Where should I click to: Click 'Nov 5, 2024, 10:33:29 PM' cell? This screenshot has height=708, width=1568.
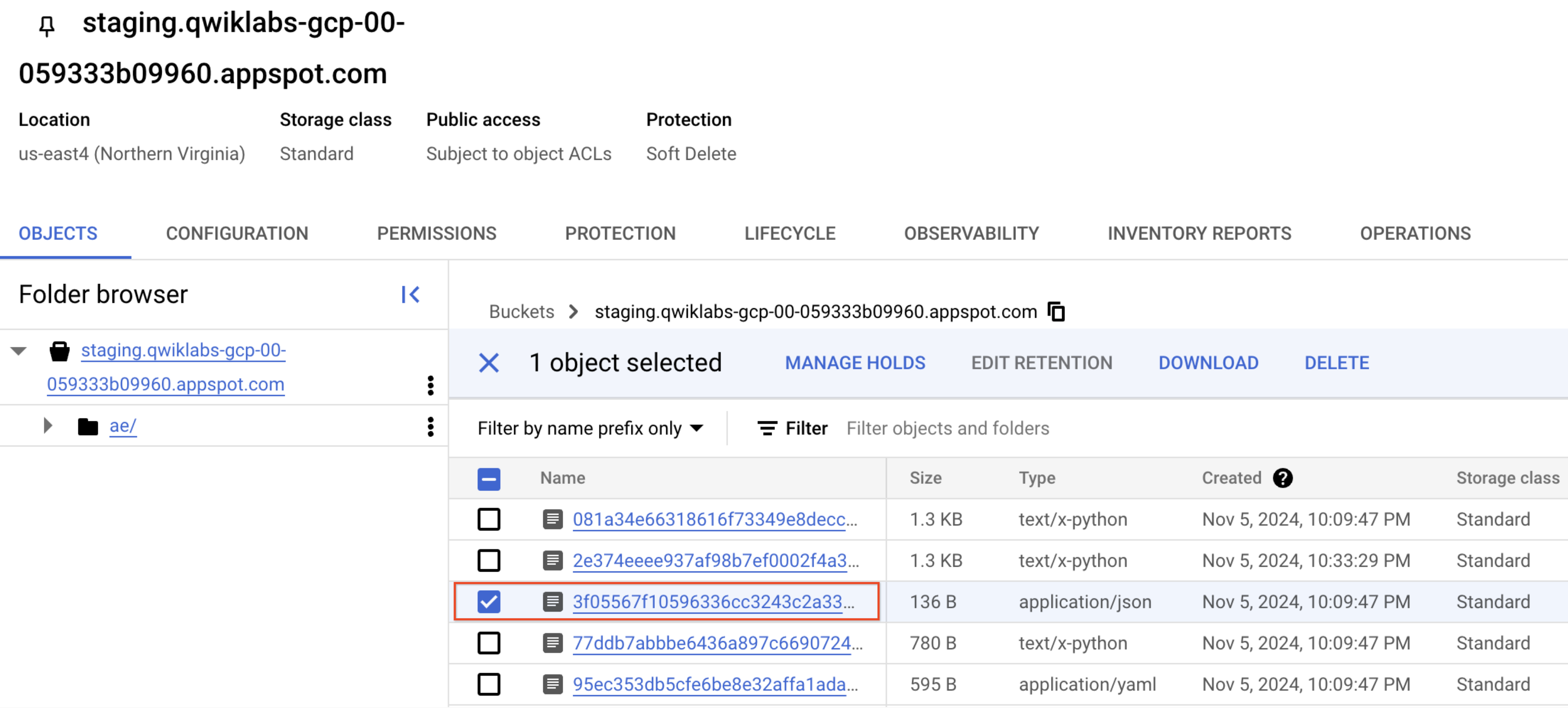coord(1306,561)
